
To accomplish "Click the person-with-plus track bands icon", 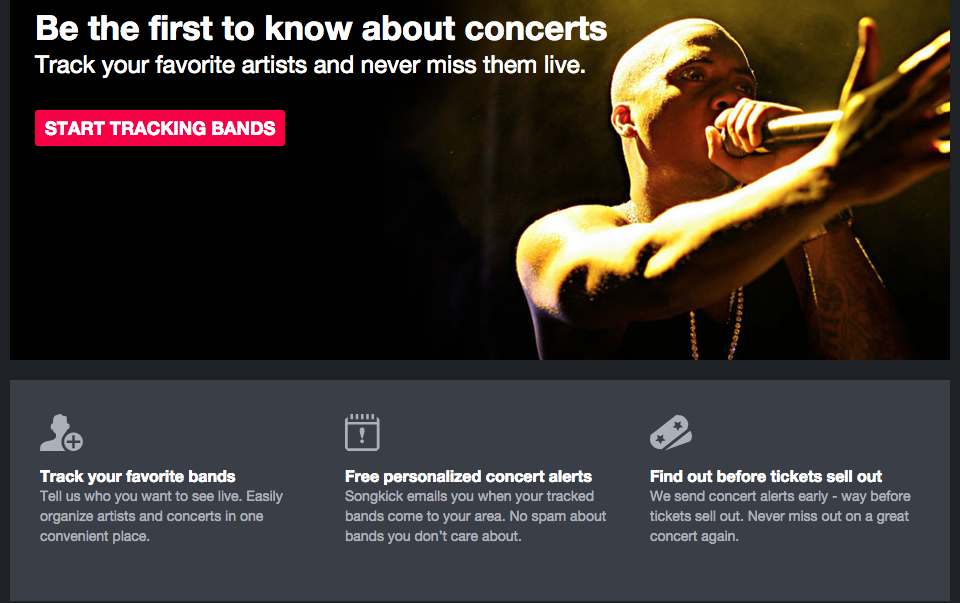I will pos(61,433).
